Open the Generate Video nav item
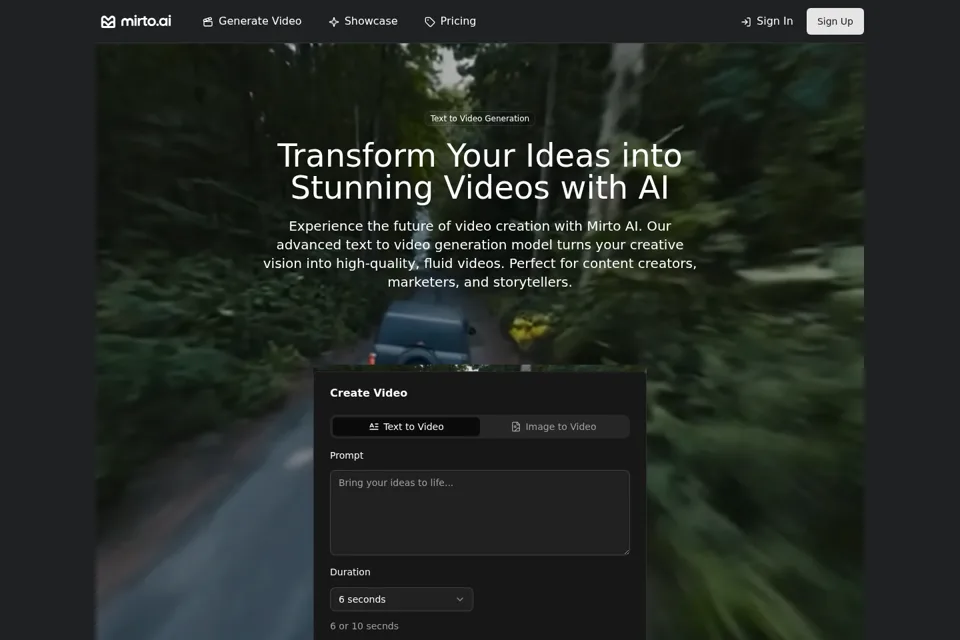The height and width of the screenshot is (640, 960). pos(252,21)
